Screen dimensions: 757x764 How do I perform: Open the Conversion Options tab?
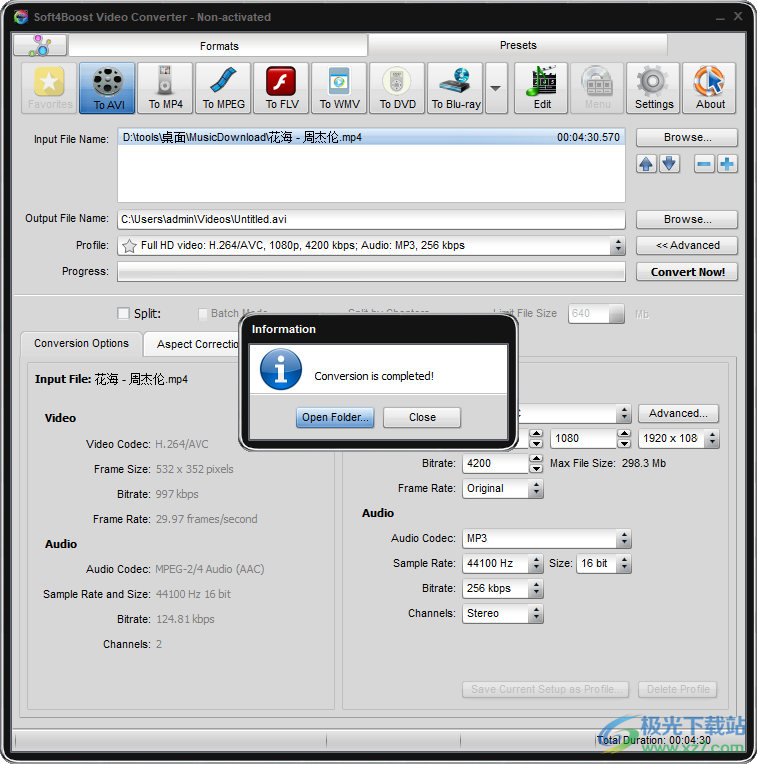(81, 344)
